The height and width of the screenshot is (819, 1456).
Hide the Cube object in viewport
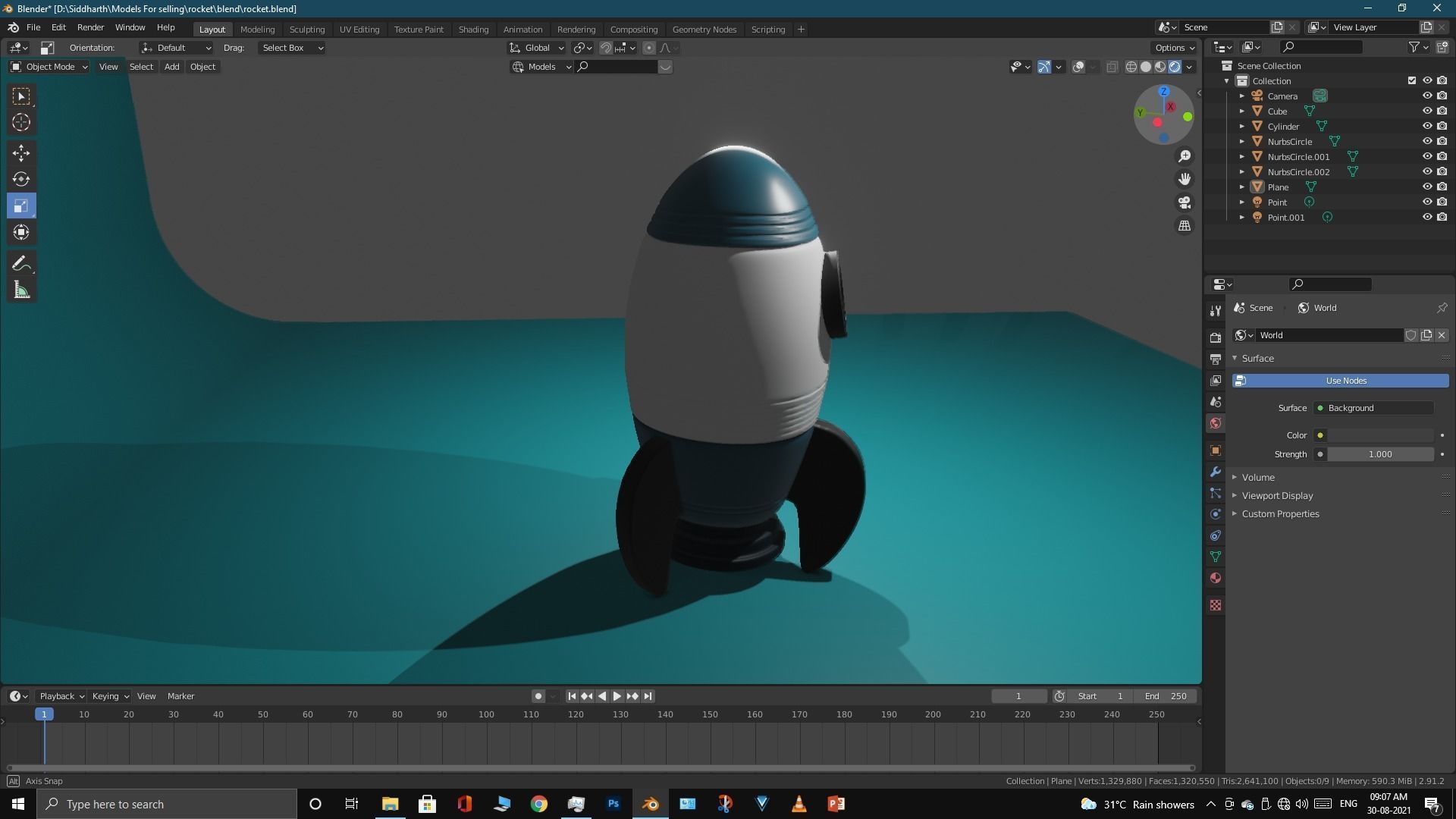tap(1426, 111)
